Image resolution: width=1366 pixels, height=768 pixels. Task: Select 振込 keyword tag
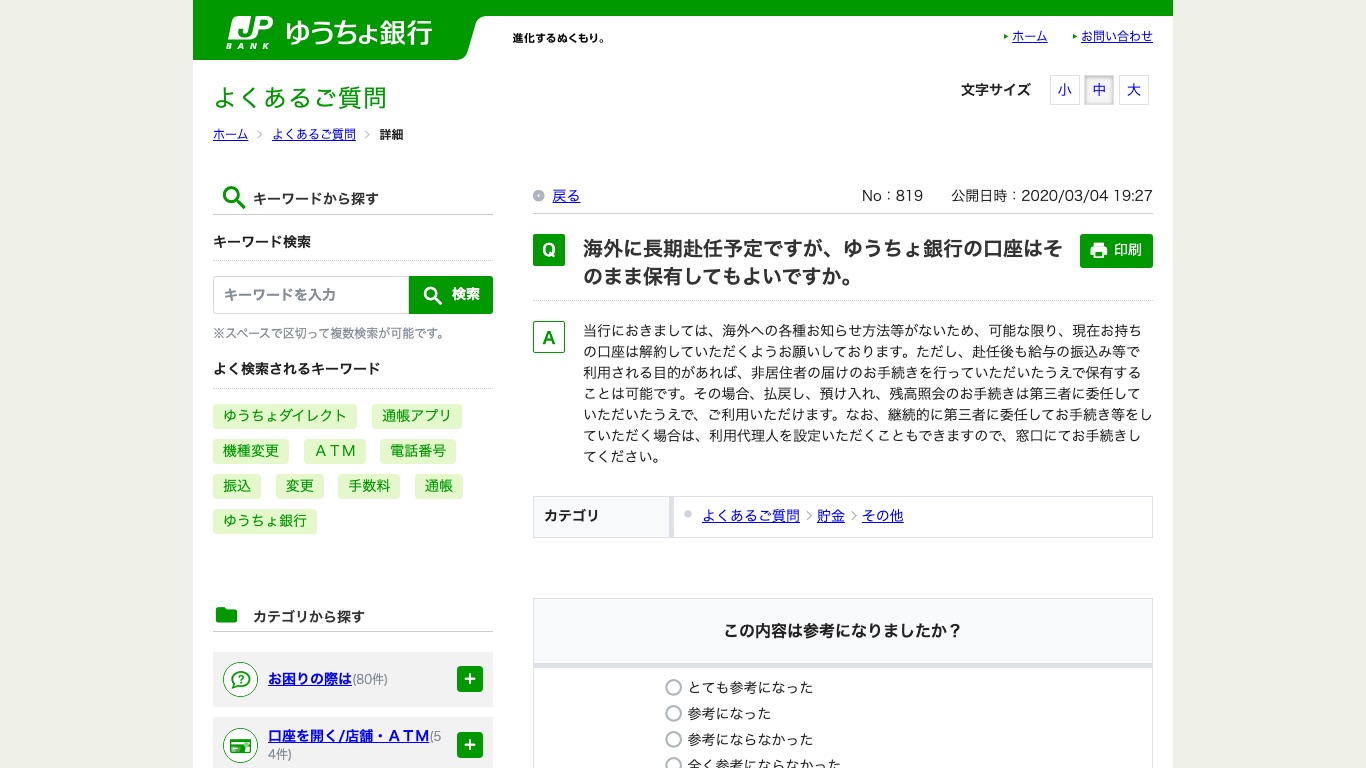coord(237,486)
